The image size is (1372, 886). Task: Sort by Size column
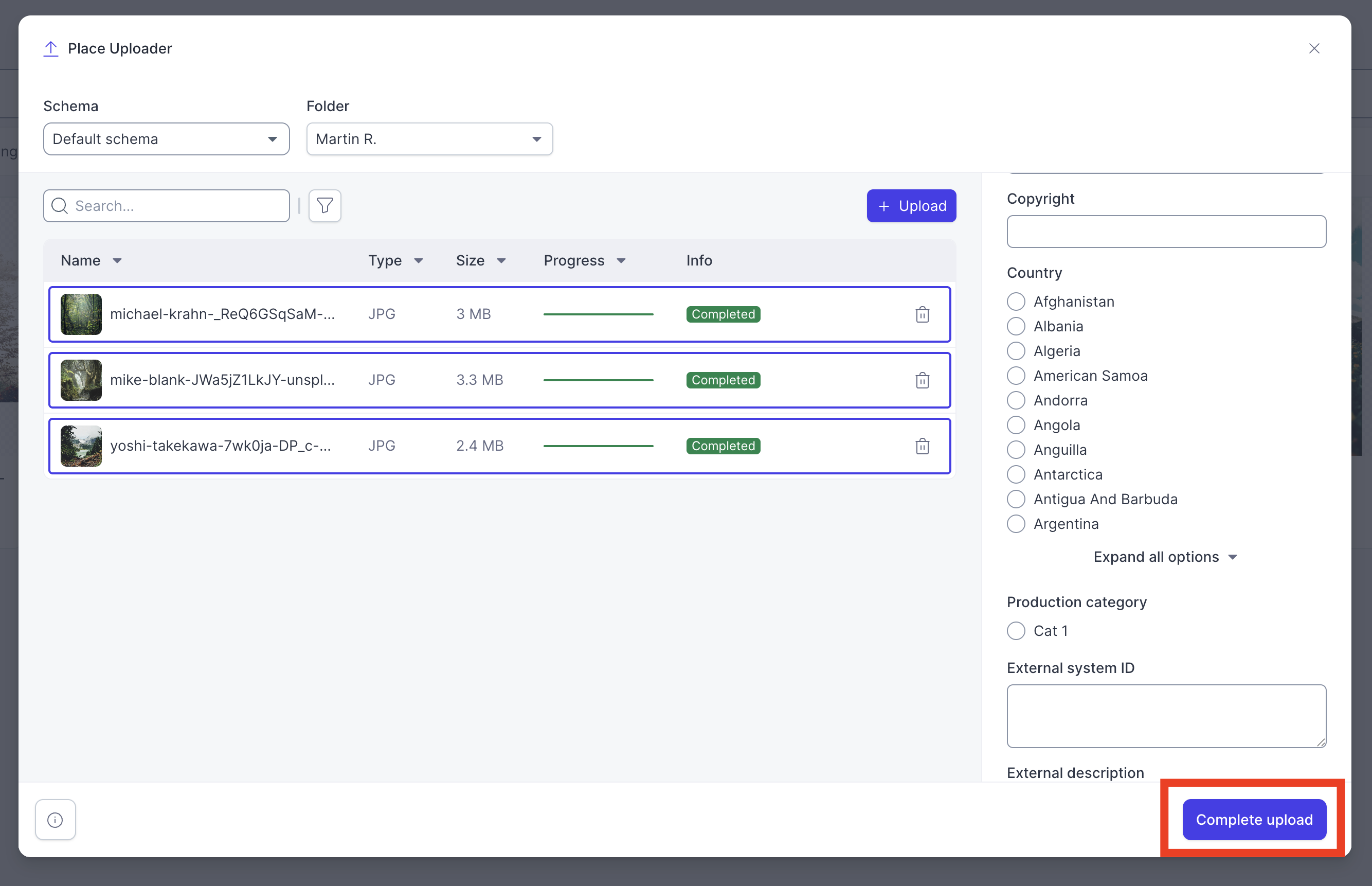(481, 261)
